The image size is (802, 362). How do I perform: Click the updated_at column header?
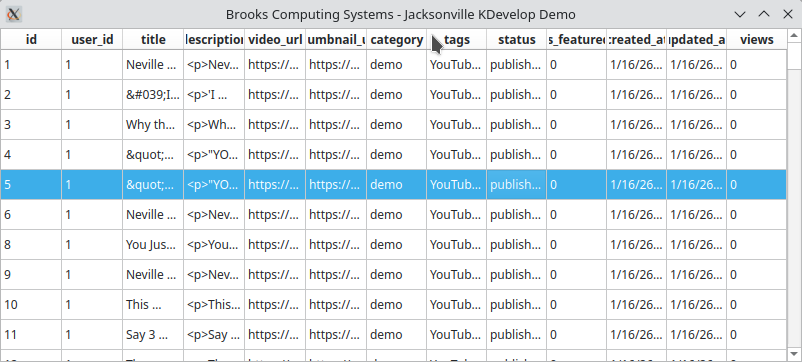tap(696, 39)
